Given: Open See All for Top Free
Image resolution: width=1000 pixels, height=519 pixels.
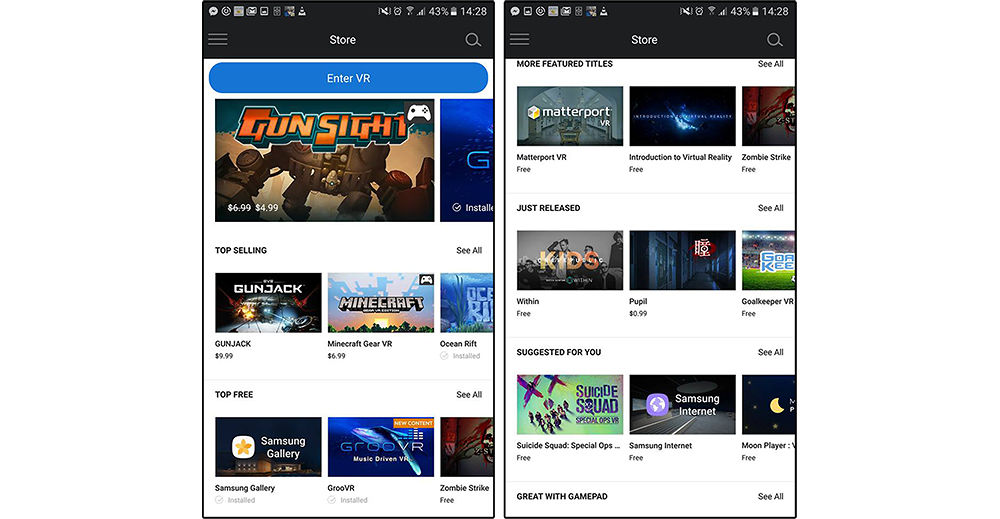Looking at the screenshot, I should [469, 395].
